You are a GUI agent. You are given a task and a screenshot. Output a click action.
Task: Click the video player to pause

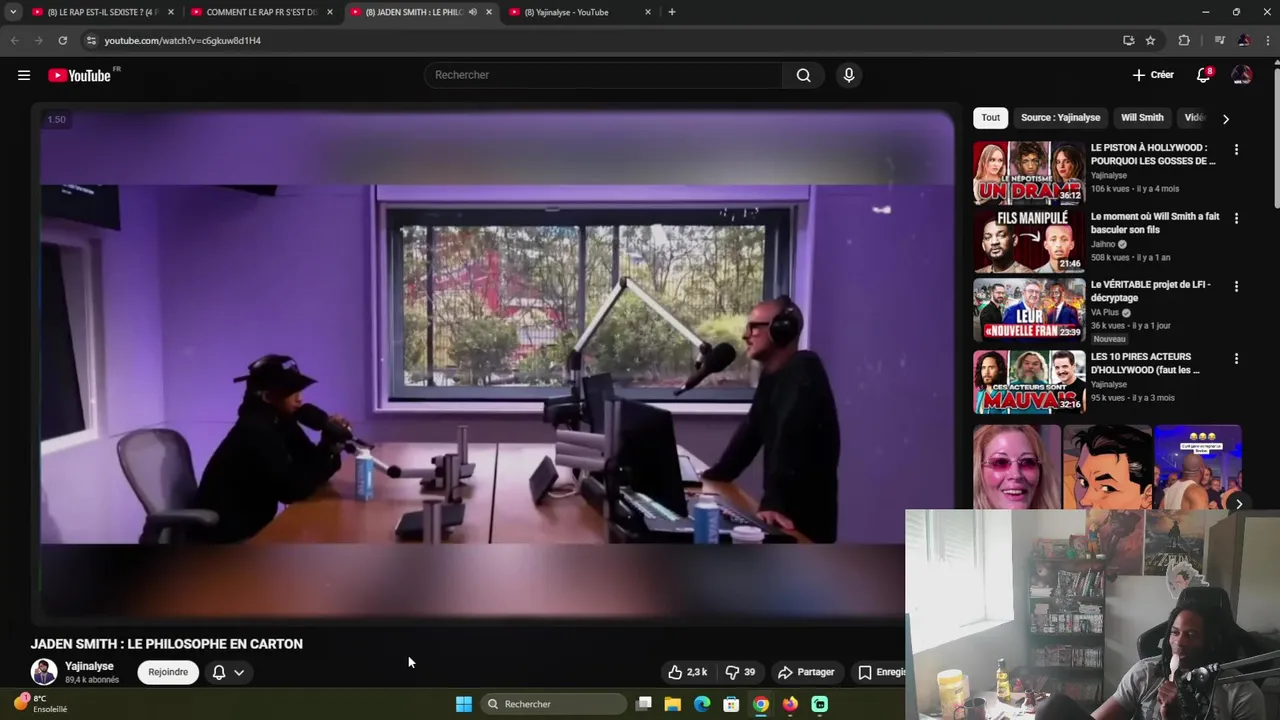[497, 365]
